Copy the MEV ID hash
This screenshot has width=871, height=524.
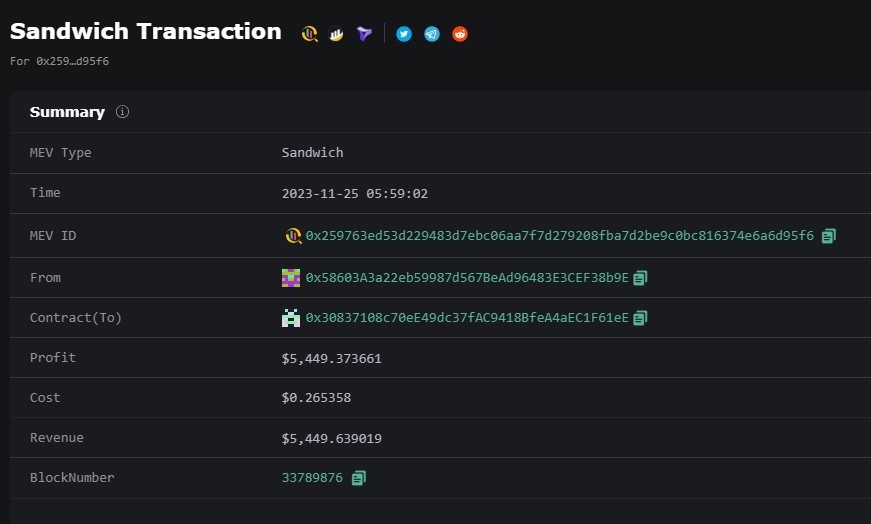(828, 237)
